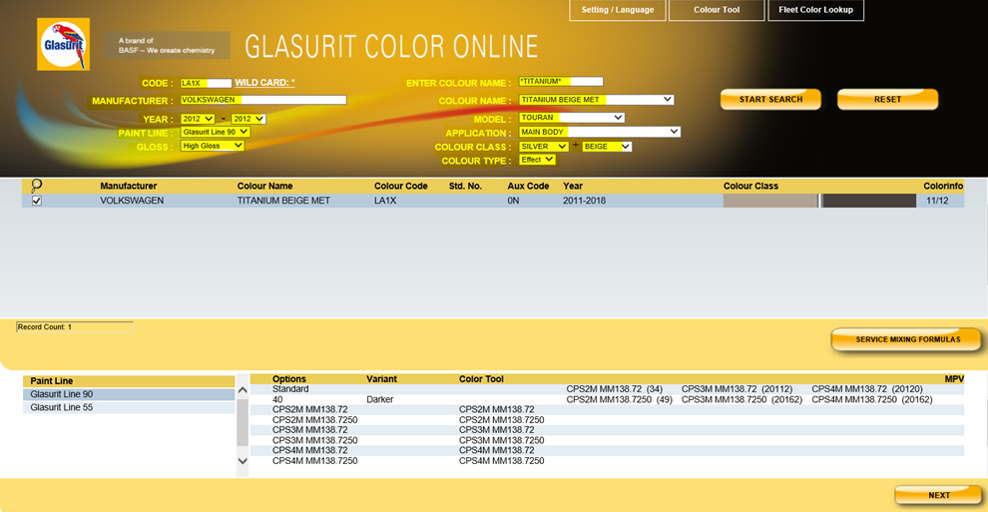
Task: Click the RESET button
Action: [887, 100]
